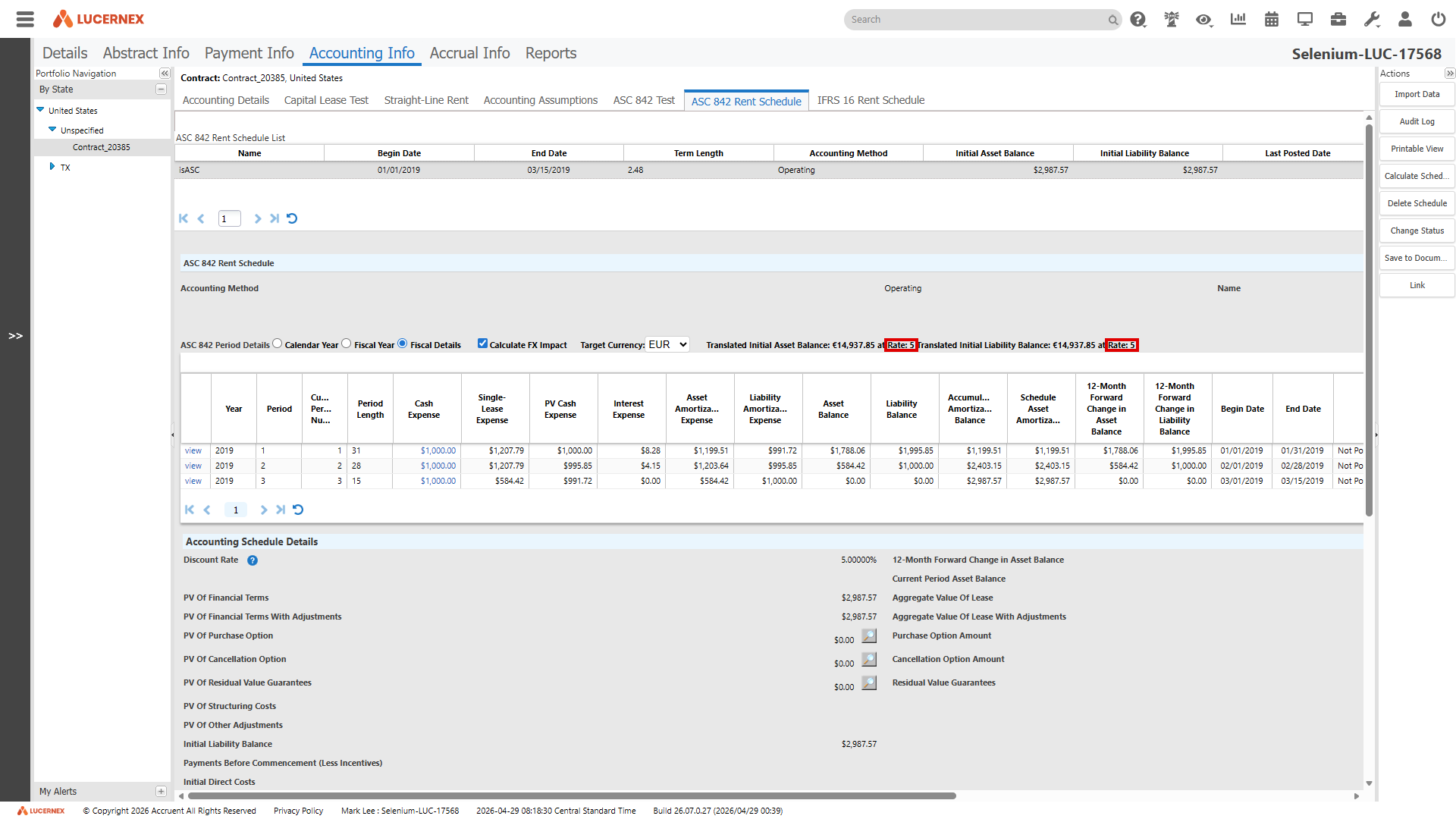Expand the left dark sidebar
Viewport: 1456px width, 819px height.
click(15, 336)
